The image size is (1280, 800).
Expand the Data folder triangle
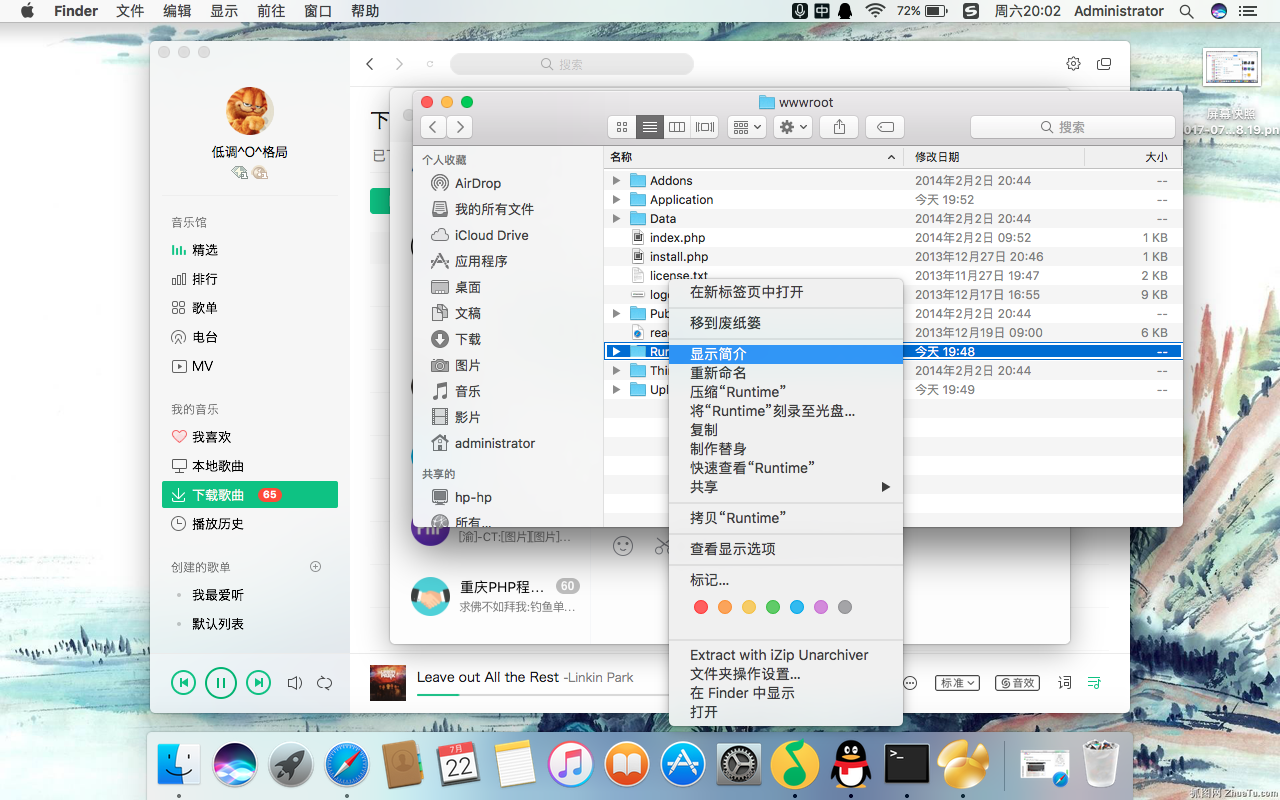point(616,219)
